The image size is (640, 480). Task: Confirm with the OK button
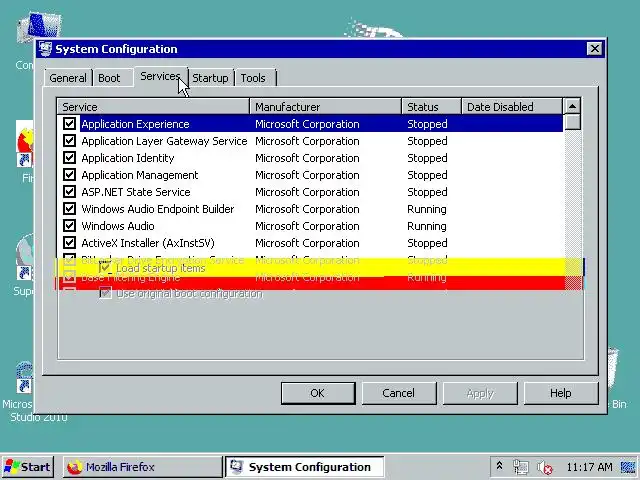pyautogui.click(x=318, y=393)
